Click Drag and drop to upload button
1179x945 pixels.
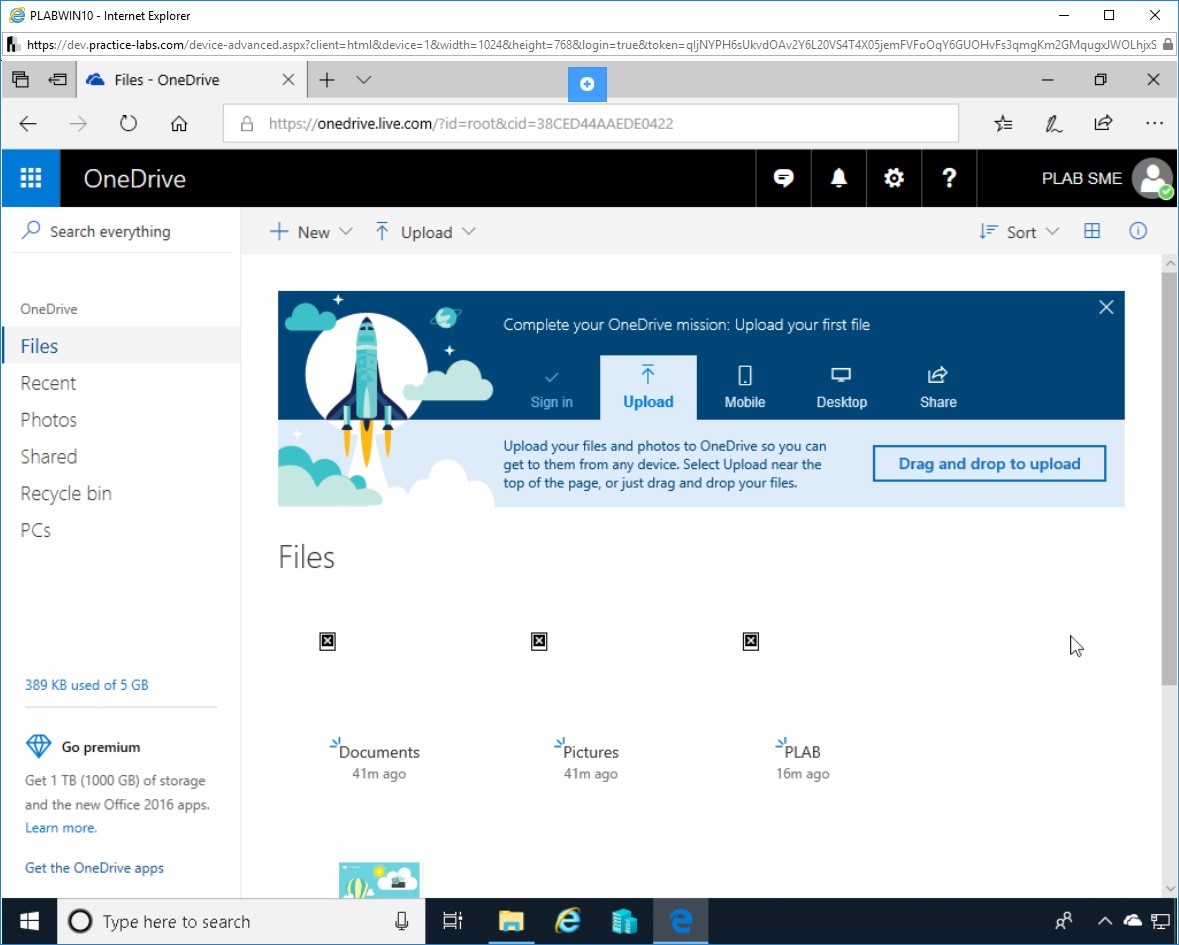(989, 463)
